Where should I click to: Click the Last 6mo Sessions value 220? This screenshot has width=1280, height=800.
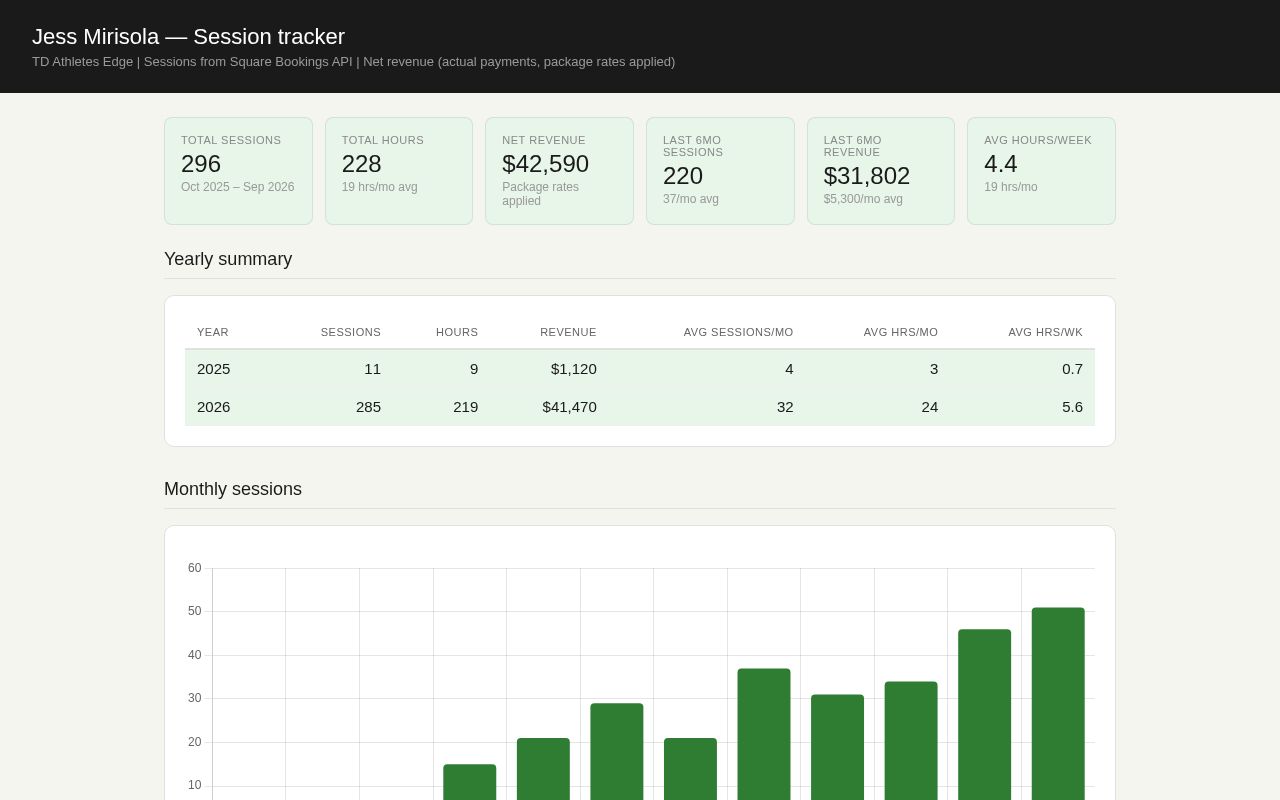click(x=683, y=176)
